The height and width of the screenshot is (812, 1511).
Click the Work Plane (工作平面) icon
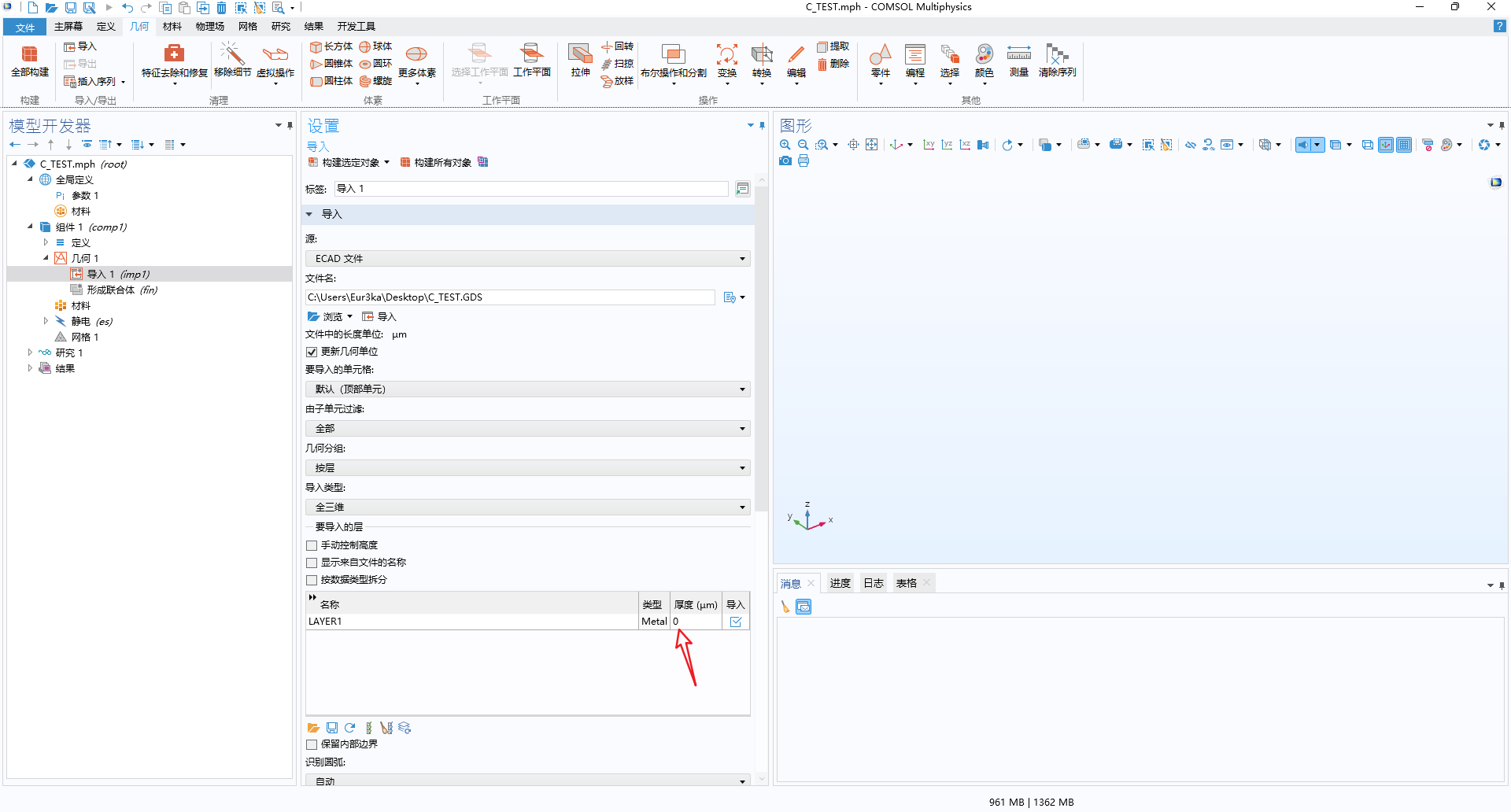pos(532,61)
